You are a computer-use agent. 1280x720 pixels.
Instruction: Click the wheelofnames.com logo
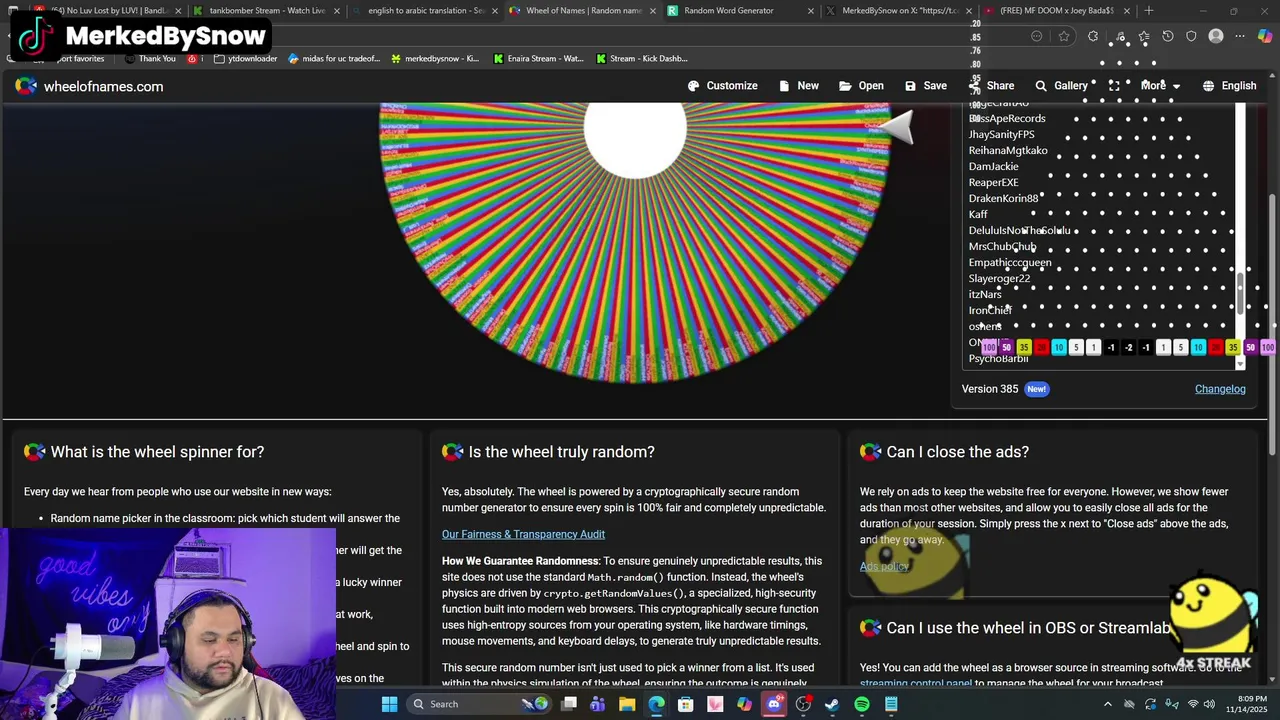point(88,86)
